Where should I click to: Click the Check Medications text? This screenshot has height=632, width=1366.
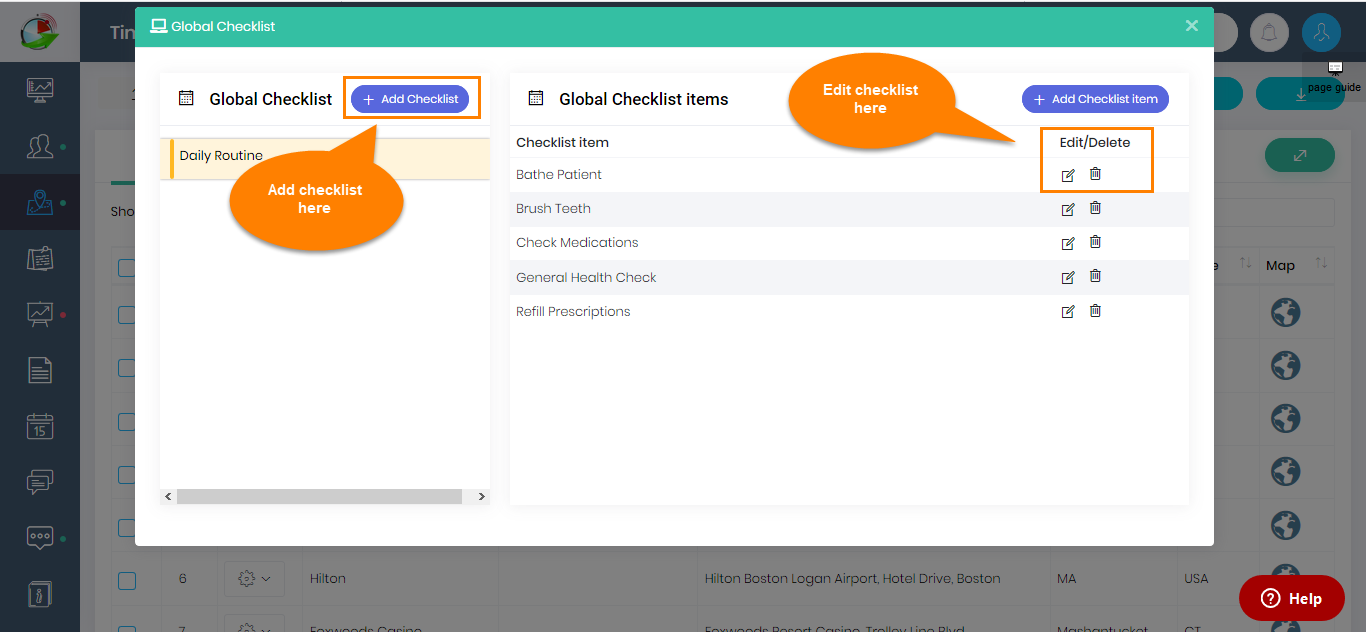(577, 243)
